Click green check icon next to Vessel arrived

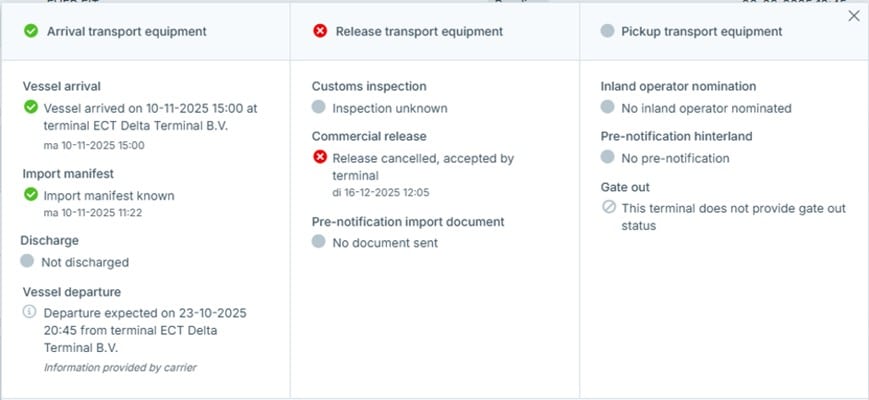[x=31, y=107]
